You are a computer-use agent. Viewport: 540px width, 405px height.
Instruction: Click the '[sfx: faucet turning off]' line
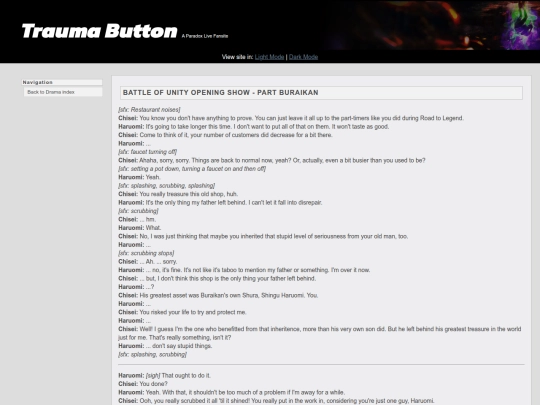point(147,152)
